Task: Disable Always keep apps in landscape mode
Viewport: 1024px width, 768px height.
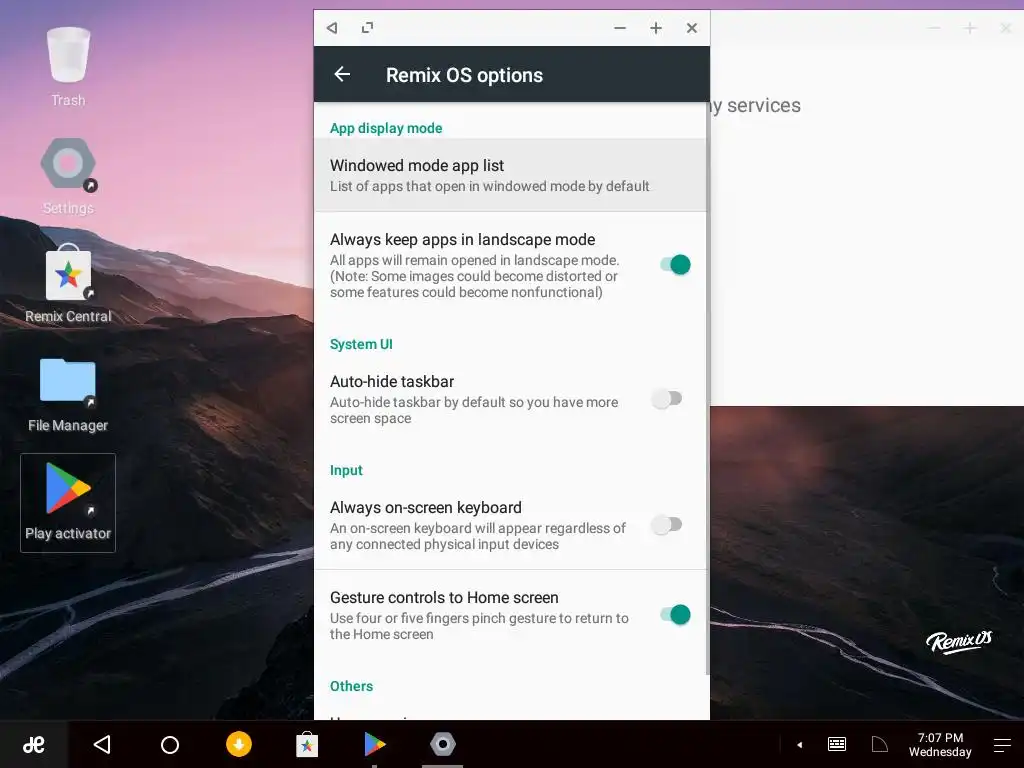Action: pyautogui.click(x=675, y=264)
